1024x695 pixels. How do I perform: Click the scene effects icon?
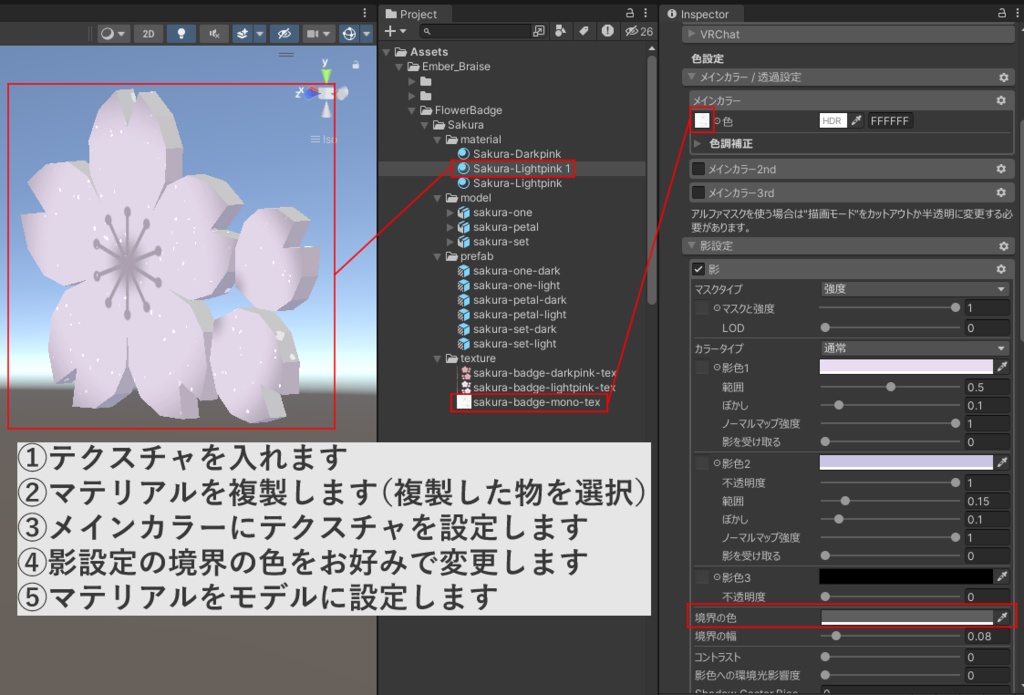coord(243,33)
